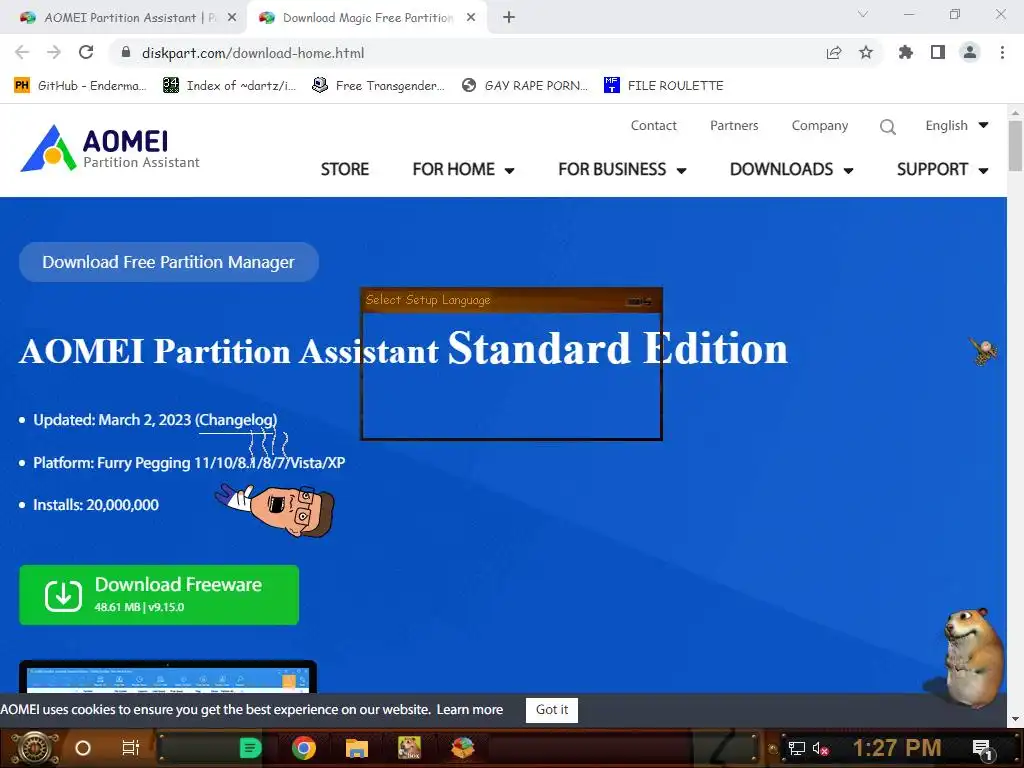Click the AOMEI Partition Assistant logo
The width and height of the screenshot is (1024, 768).
point(110,148)
